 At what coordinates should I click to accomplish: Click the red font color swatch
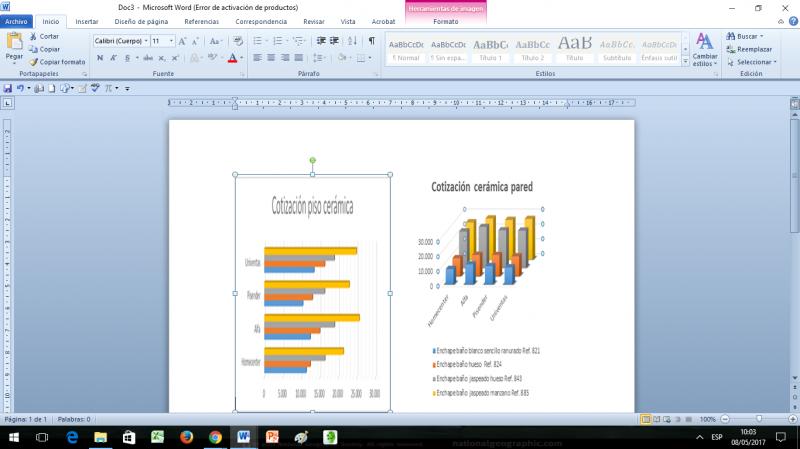pos(233,58)
